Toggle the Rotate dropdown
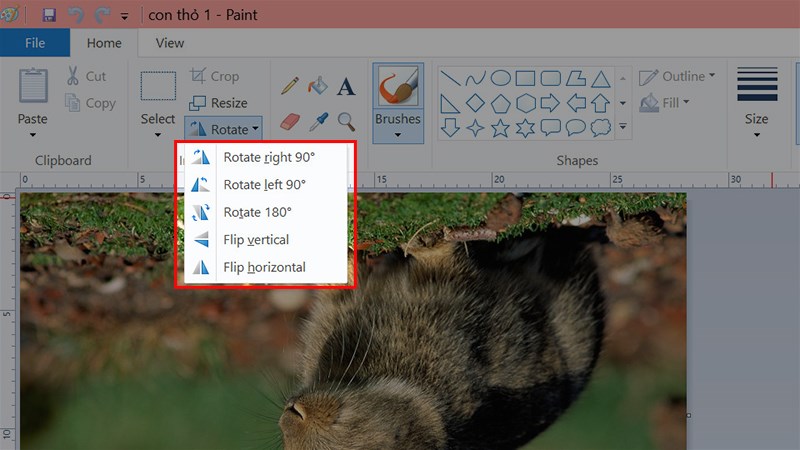Screen dimensions: 800x450 [x=223, y=129]
